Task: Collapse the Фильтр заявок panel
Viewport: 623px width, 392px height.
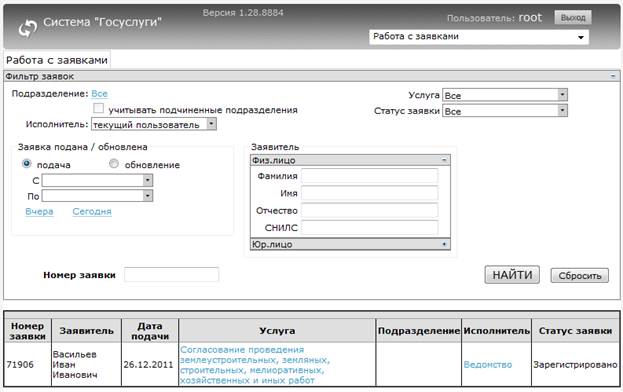Action: coord(613,76)
